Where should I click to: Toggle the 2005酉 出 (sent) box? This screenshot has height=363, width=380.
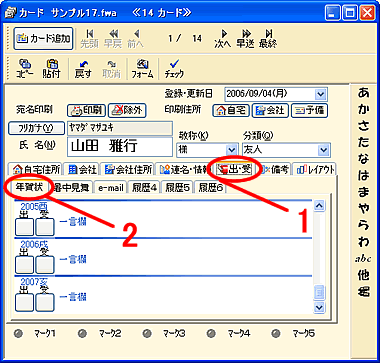click(24, 227)
